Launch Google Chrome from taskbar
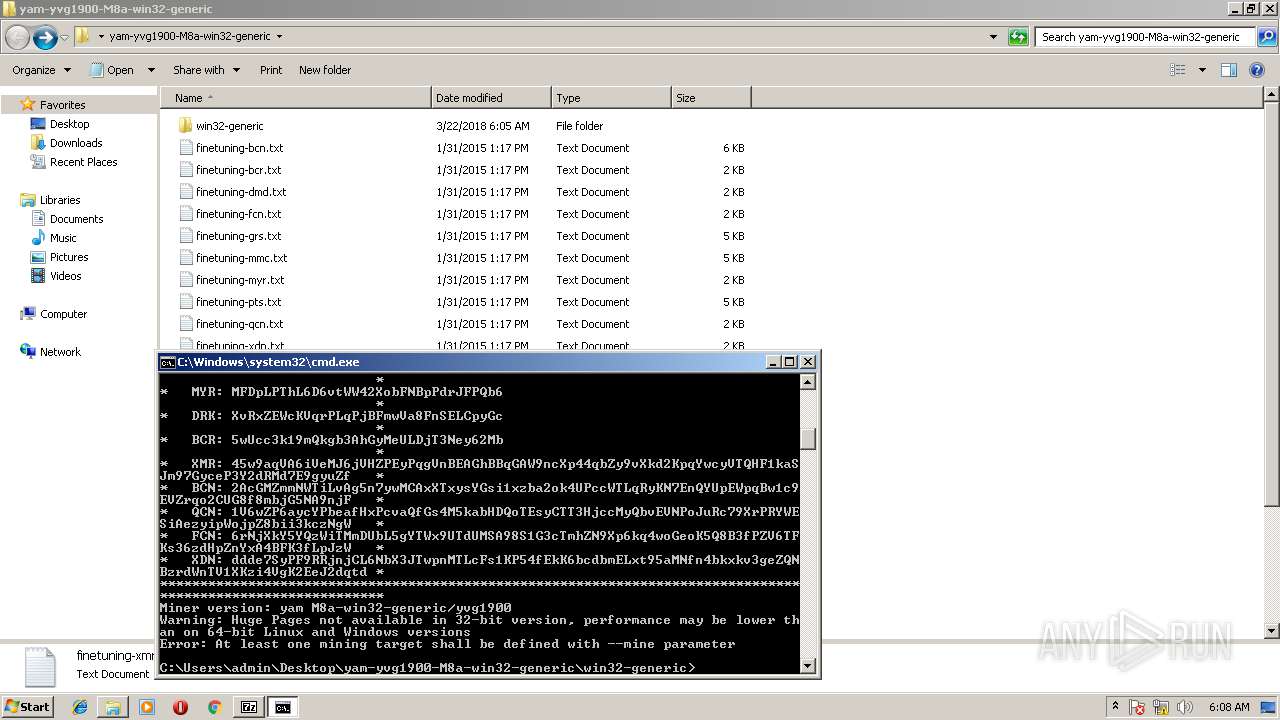The width and height of the screenshot is (1280, 720). pyautogui.click(x=214, y=707)
